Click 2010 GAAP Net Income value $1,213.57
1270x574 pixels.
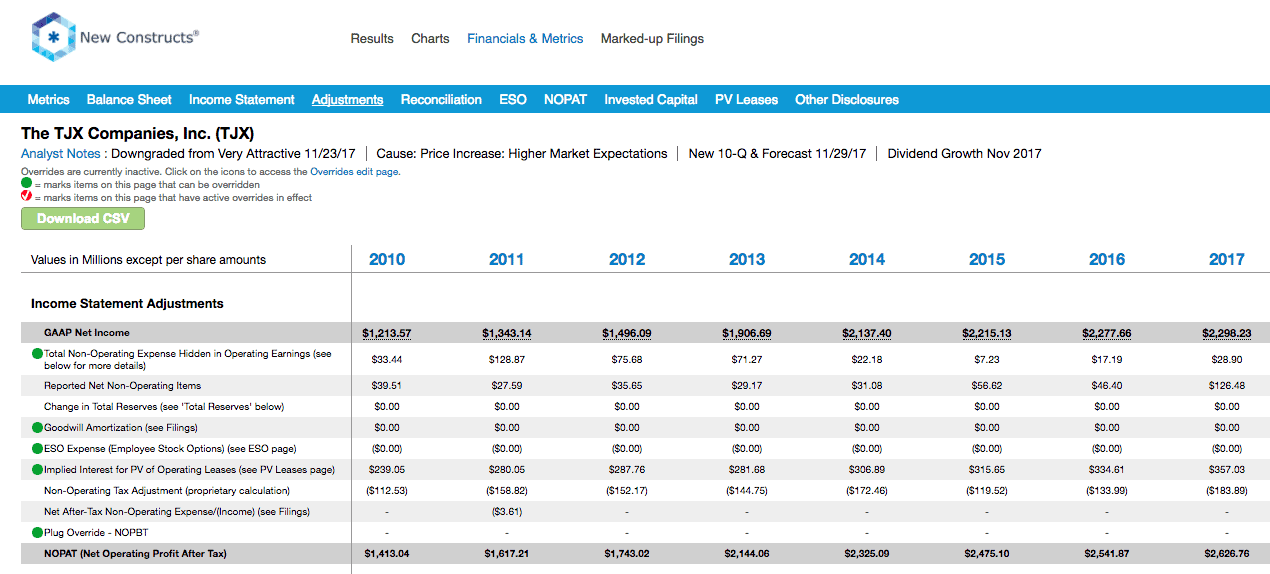[387, 333]
